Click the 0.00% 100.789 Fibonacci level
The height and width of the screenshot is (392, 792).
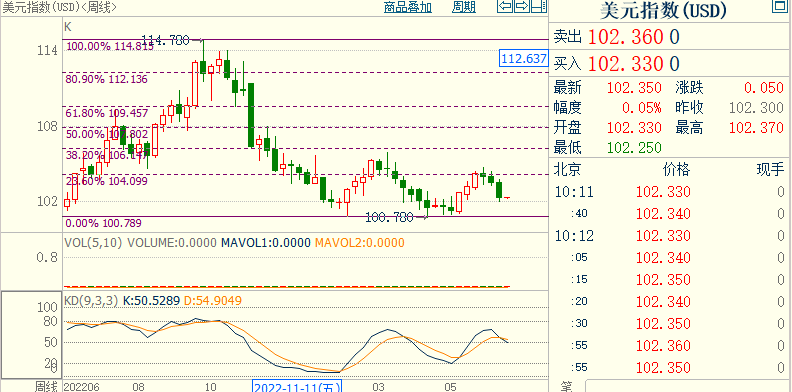(x=104, y=223)
